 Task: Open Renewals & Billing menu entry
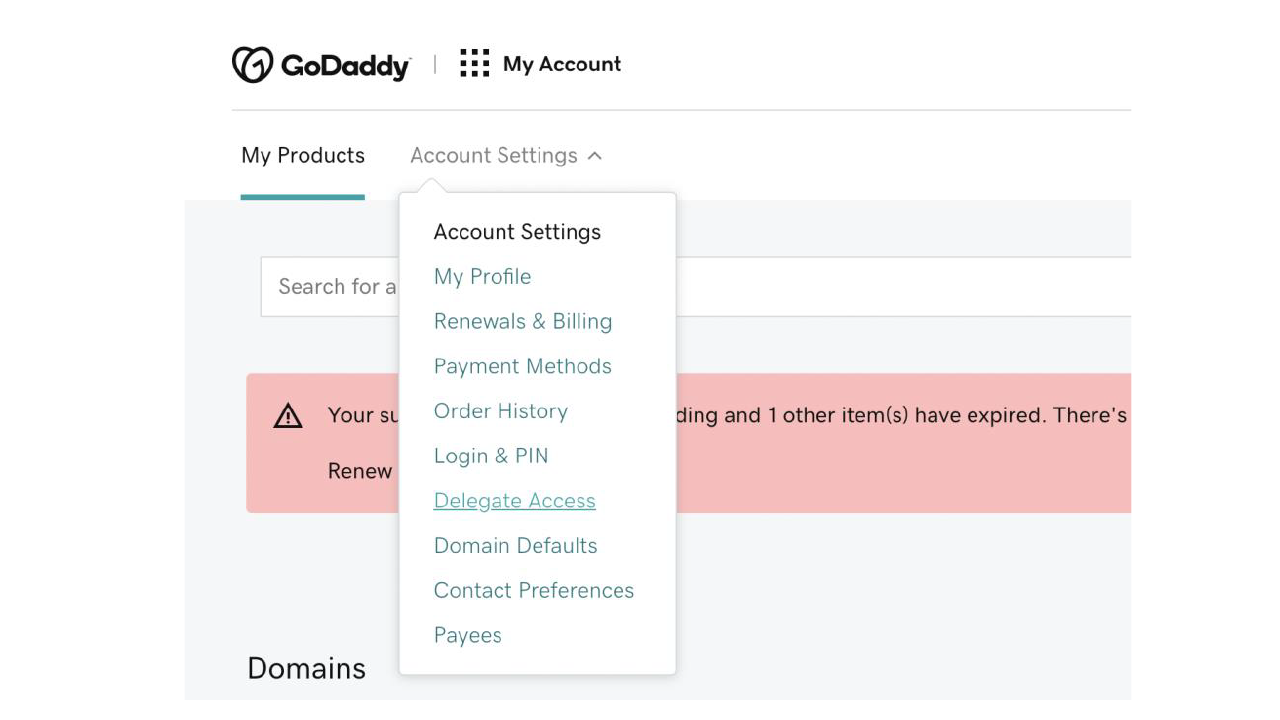pos(523,322)
